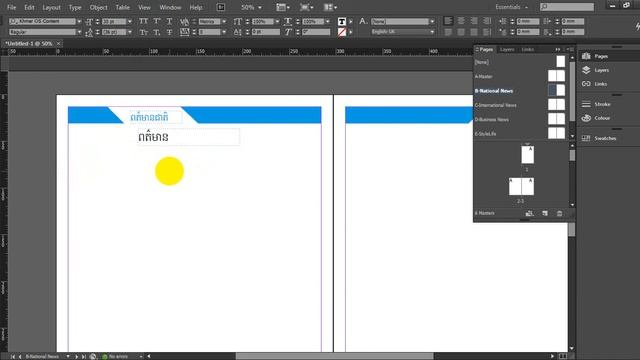The image size is (640, 360).
Task: Open the Layout menu
Action: (51, 7)
